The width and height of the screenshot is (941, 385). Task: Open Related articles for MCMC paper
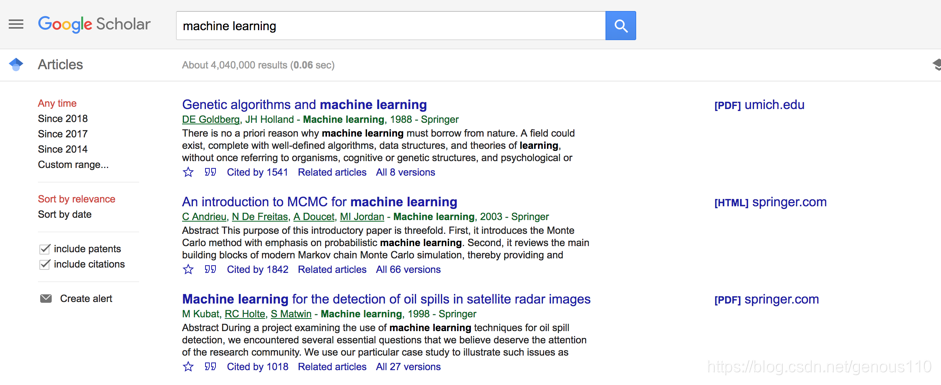tap(332, 269)
